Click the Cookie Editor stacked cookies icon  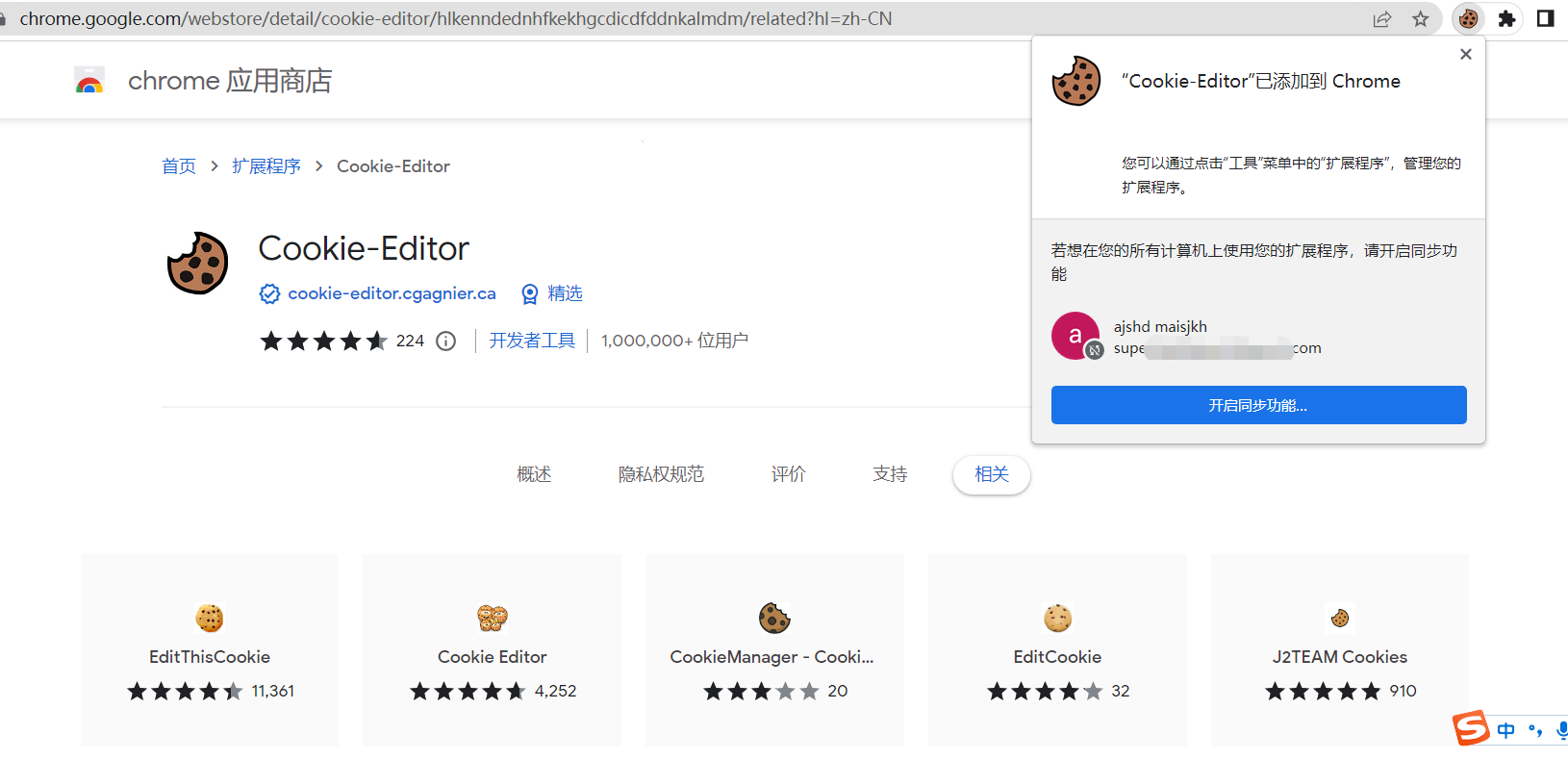tap(493, 618)
